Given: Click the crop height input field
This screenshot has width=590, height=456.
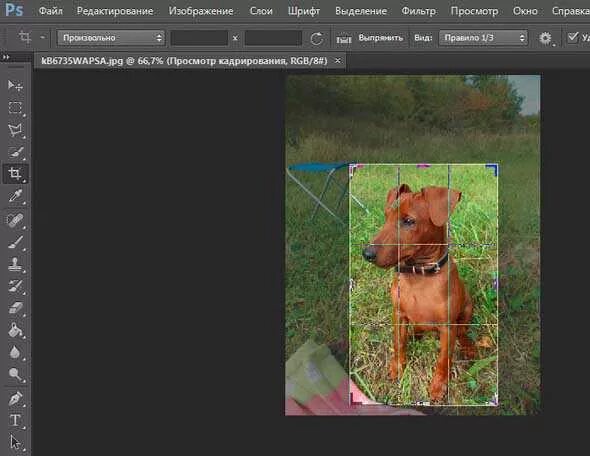Looking at the screenshot, I should [273, 38].
